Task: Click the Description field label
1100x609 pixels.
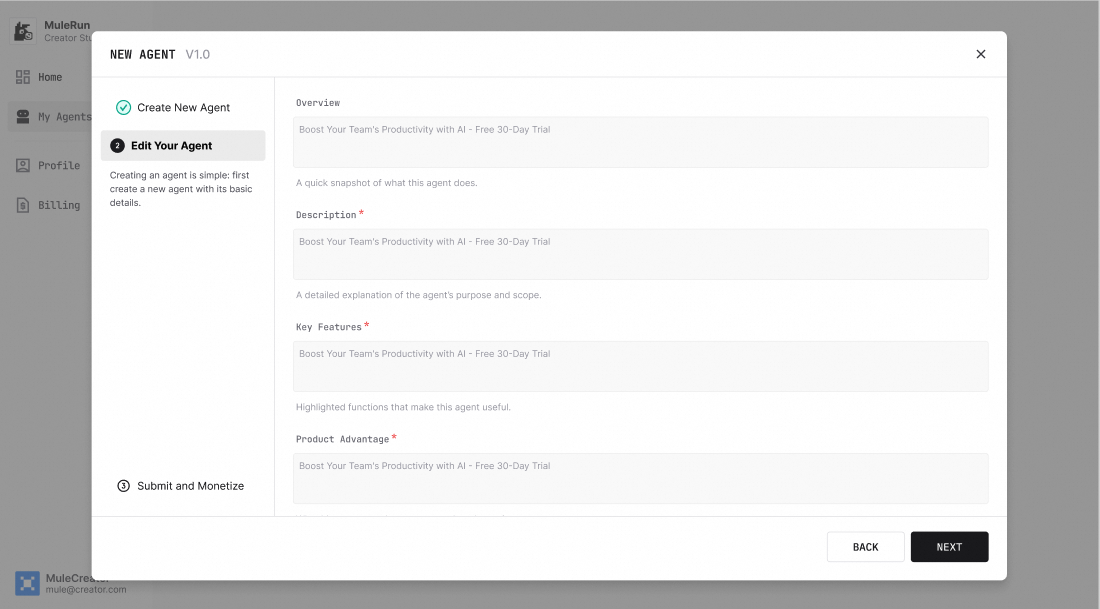Action: tap(326, 215)
